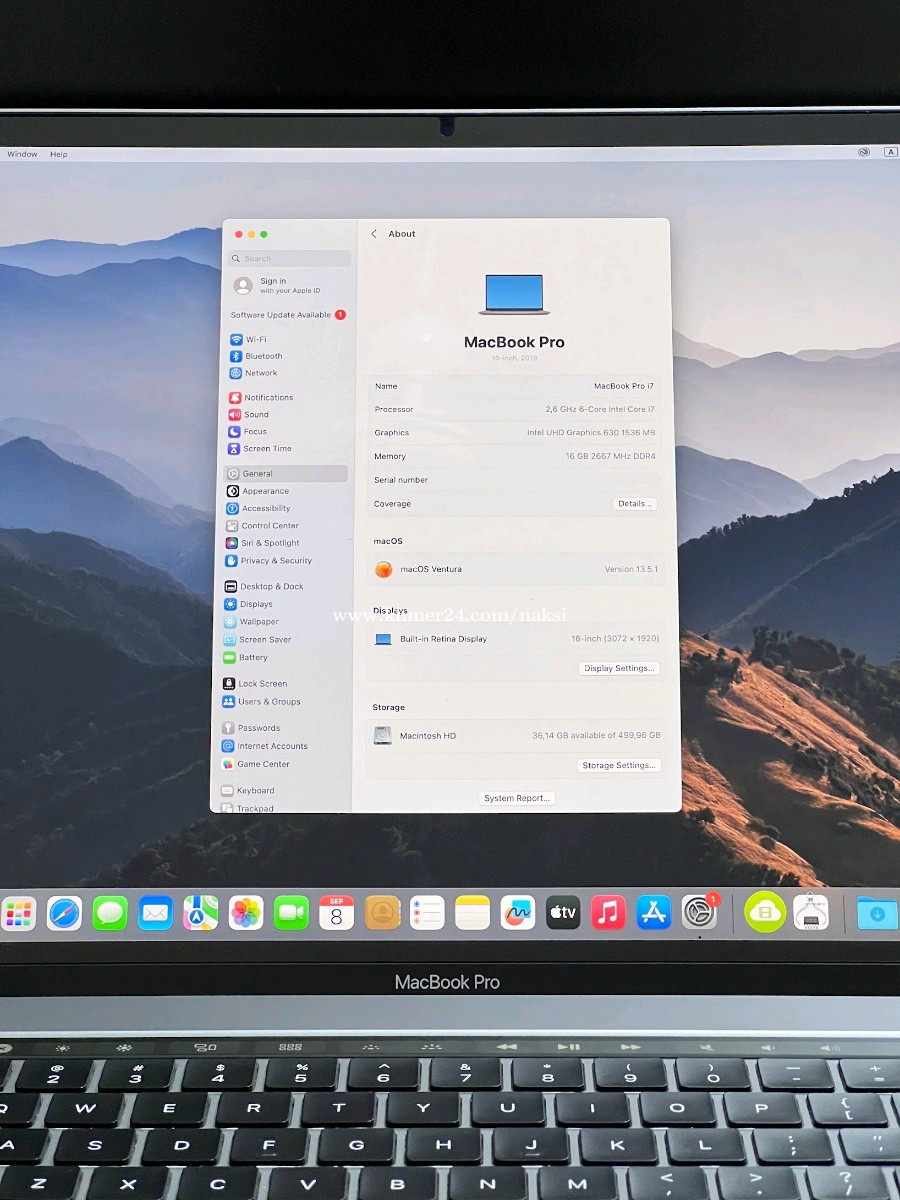Select General in the sidebar
The height and width of the screenshot is (1200, 900).
pos(286,474)
